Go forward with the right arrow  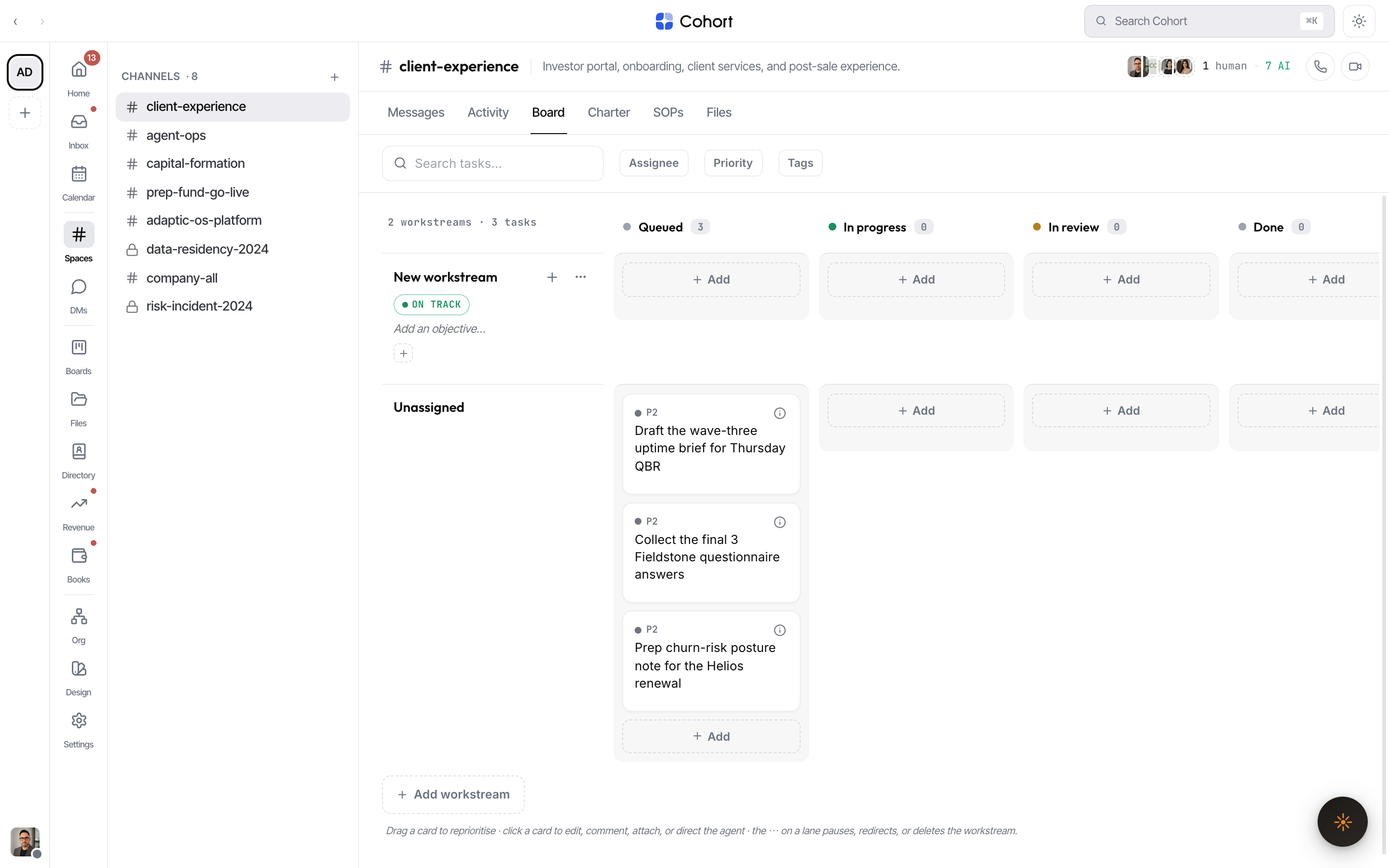42,22
